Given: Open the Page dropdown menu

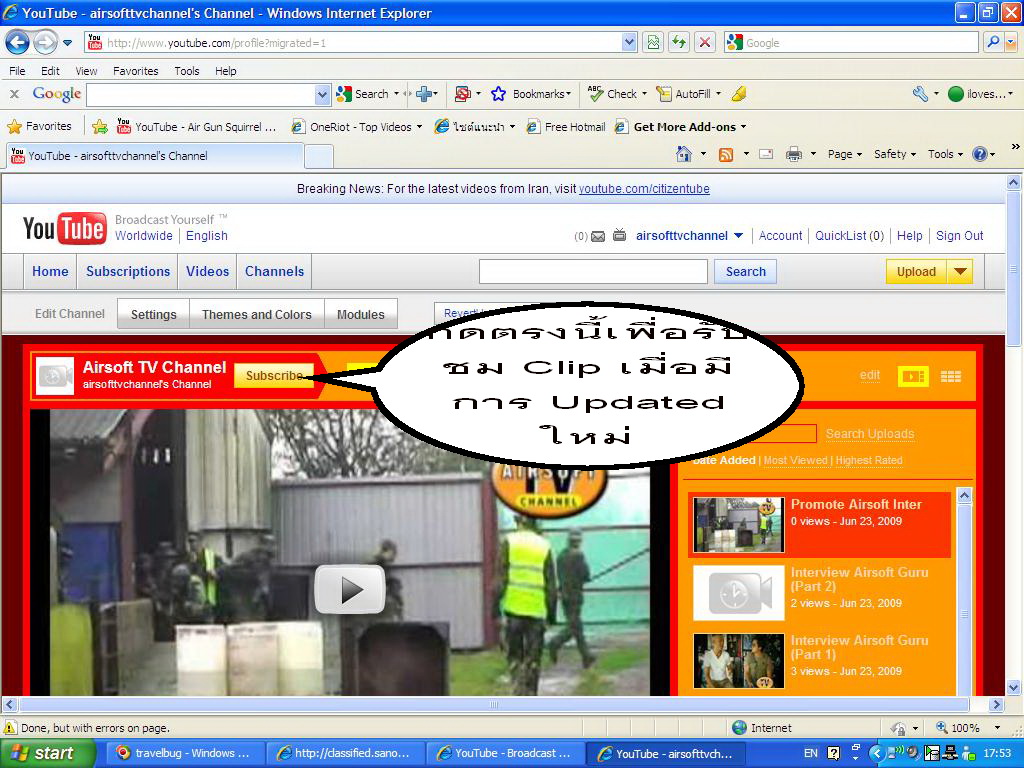Looking at the screenshot, I should coord(845,154).
